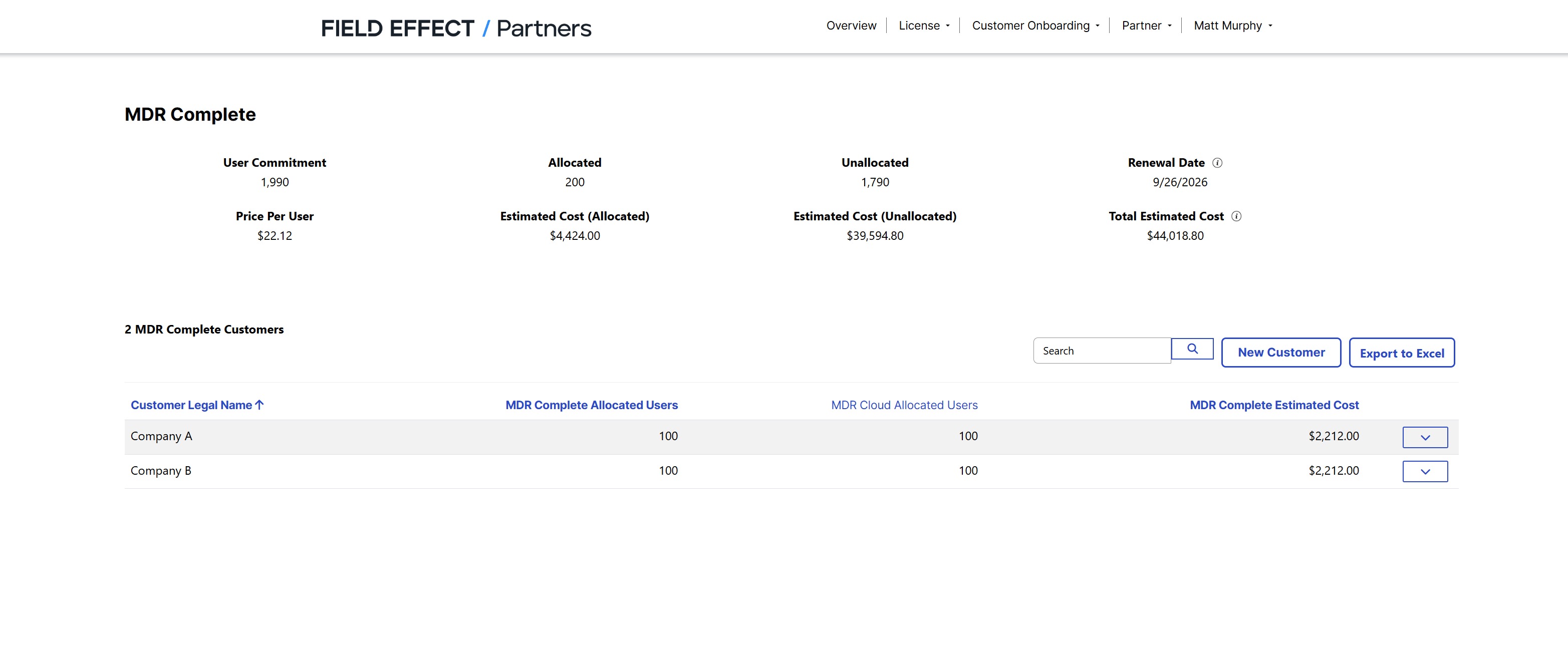Screen dimensions: 1568x662
Task: Click the Export to Excel button
Action: point(1401,353)
